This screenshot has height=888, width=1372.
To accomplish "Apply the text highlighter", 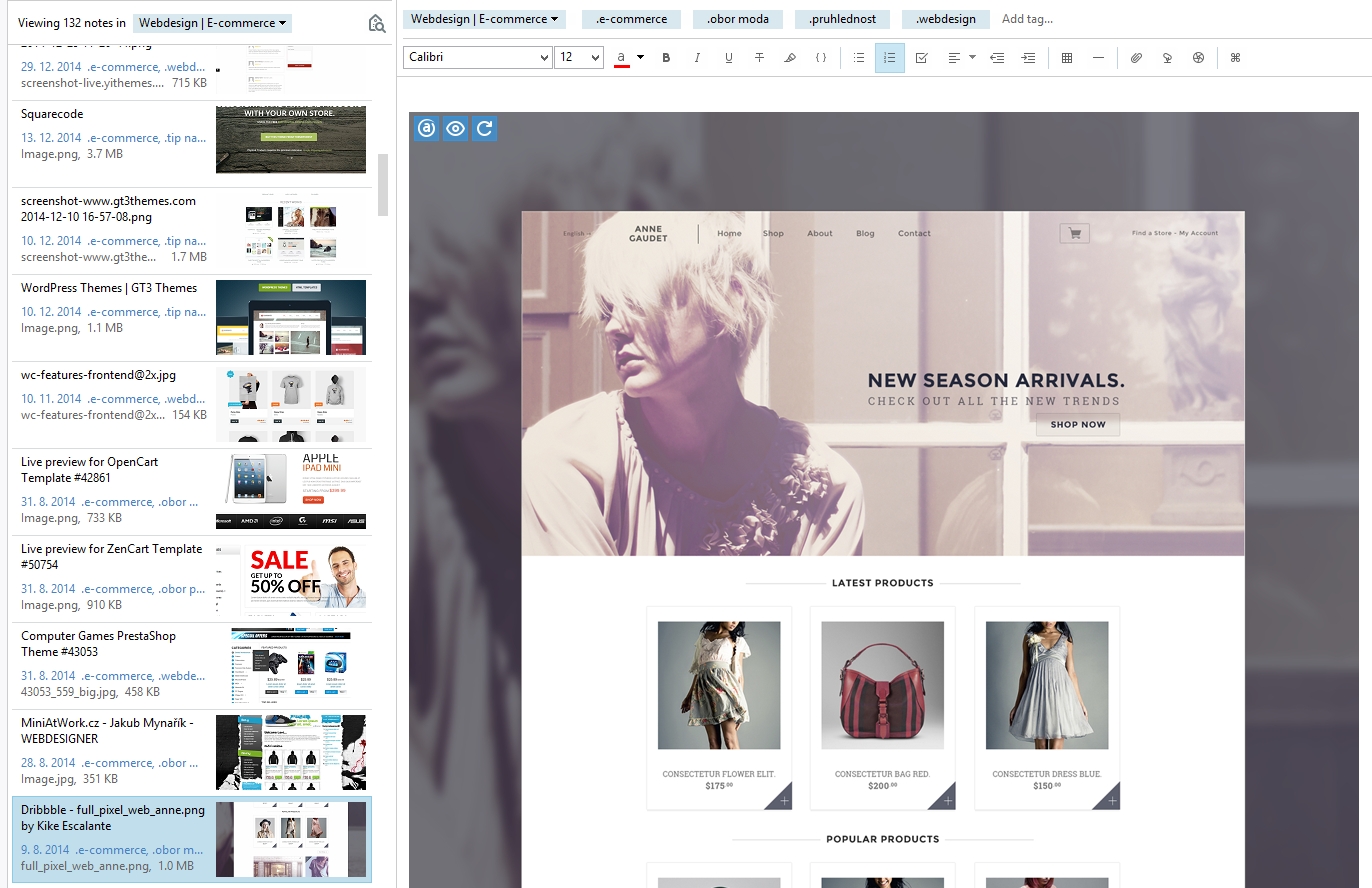I will coord(790,58).
